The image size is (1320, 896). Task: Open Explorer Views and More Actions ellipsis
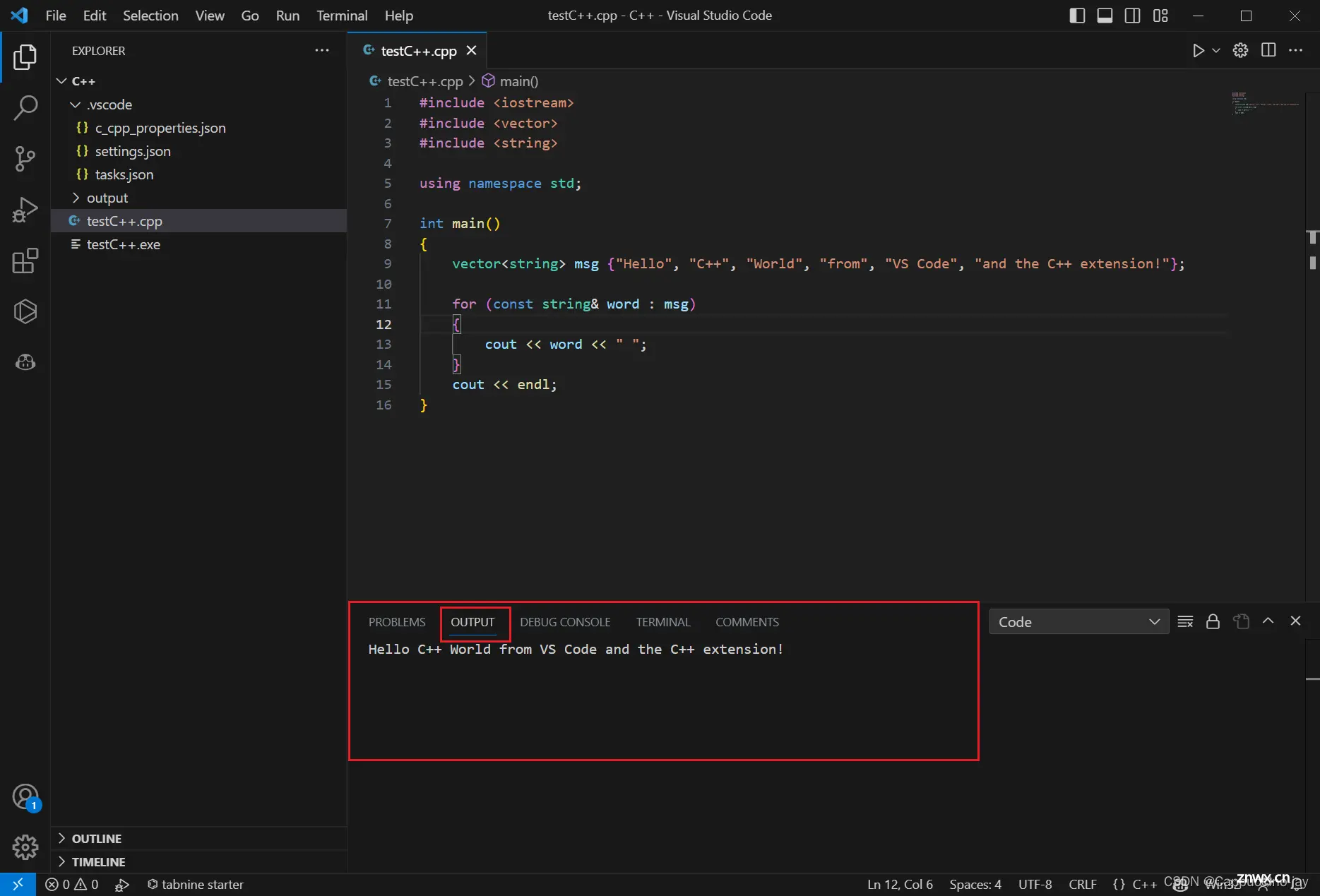[x=322, y=50]
